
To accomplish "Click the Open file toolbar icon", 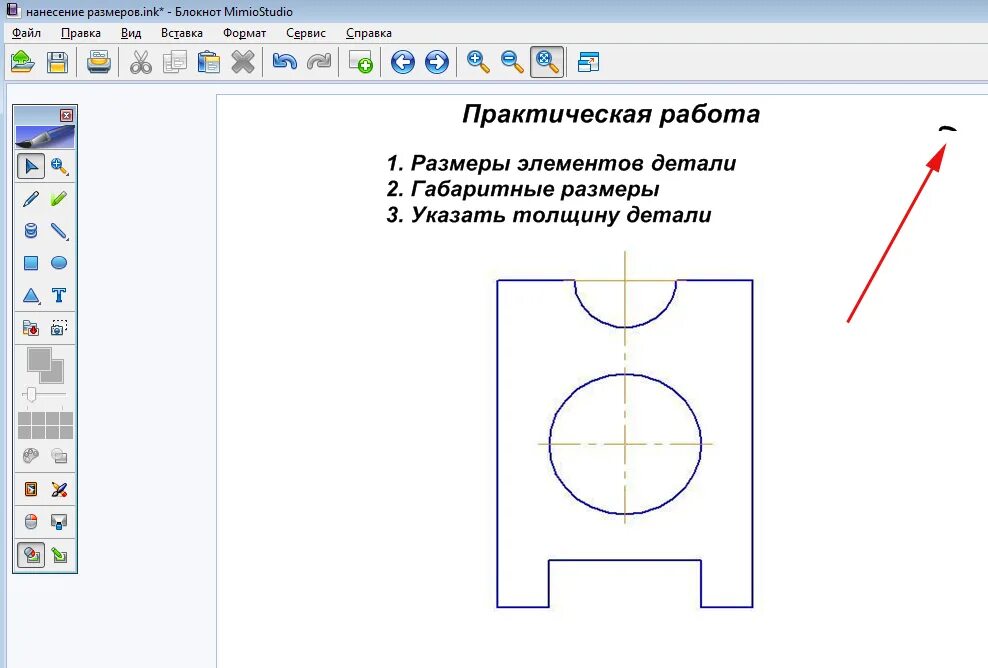I will click(23, 62).
